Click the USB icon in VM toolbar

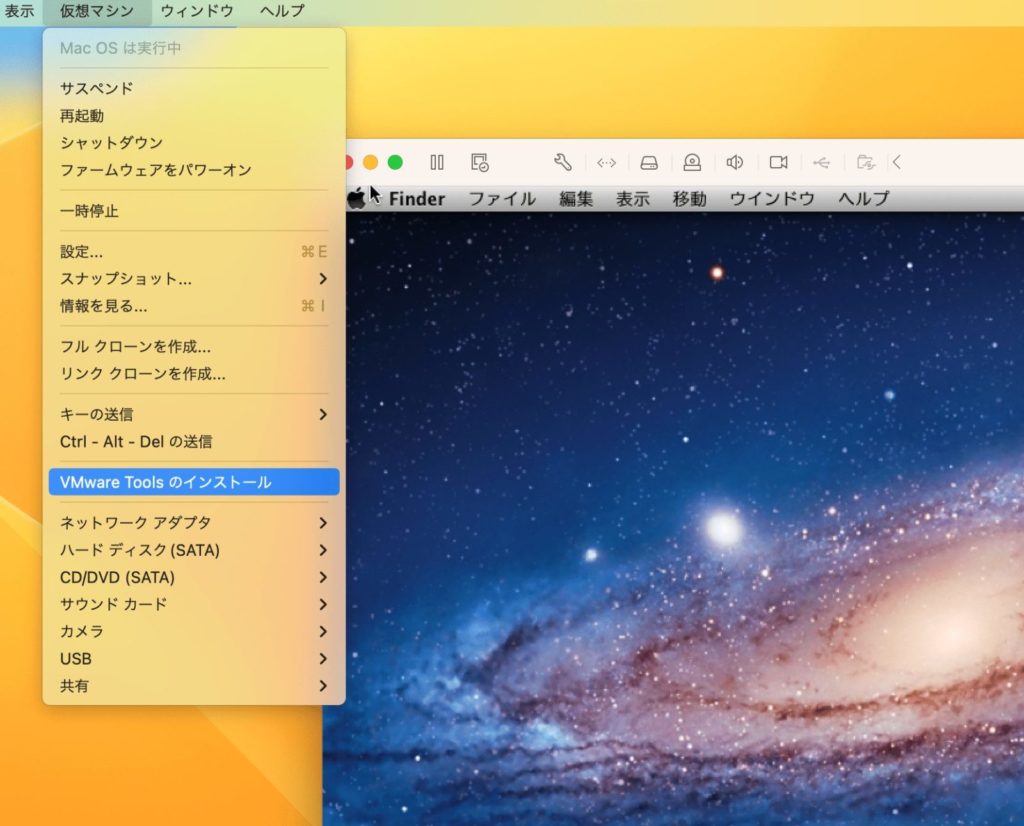pos(821,163)
